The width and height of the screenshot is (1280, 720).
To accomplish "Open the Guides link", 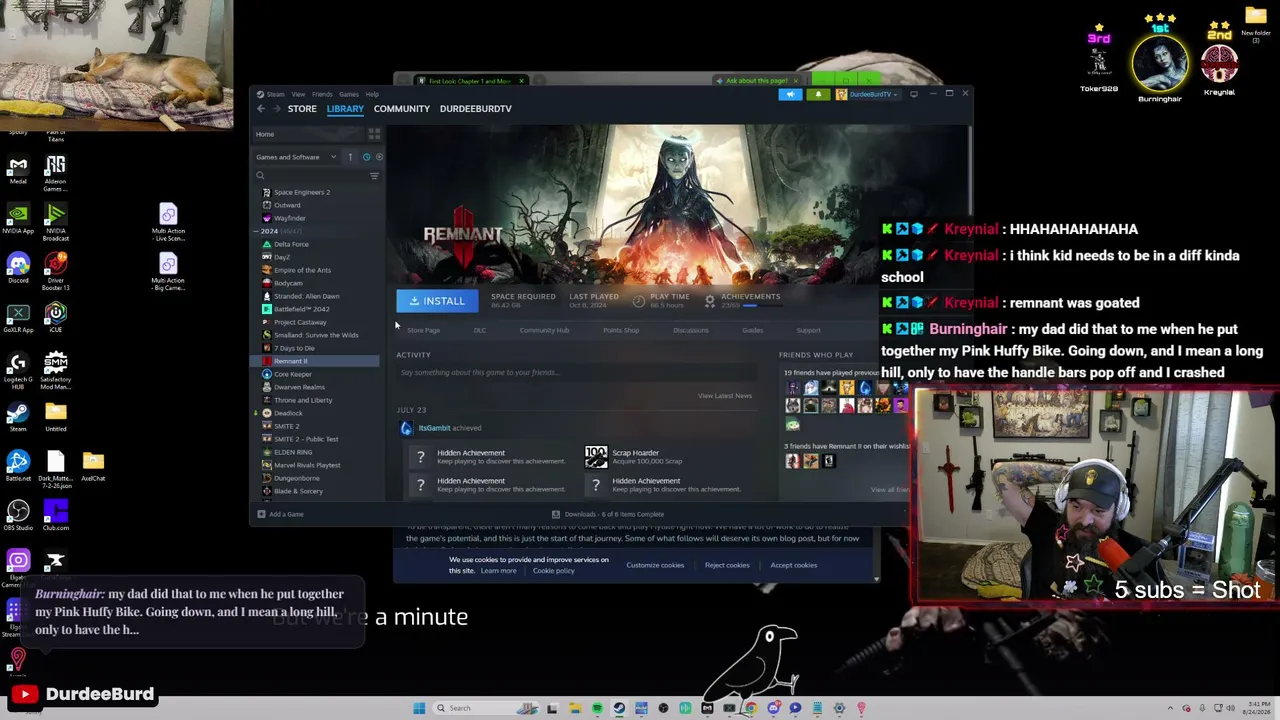I will click(x=752, y=330).
